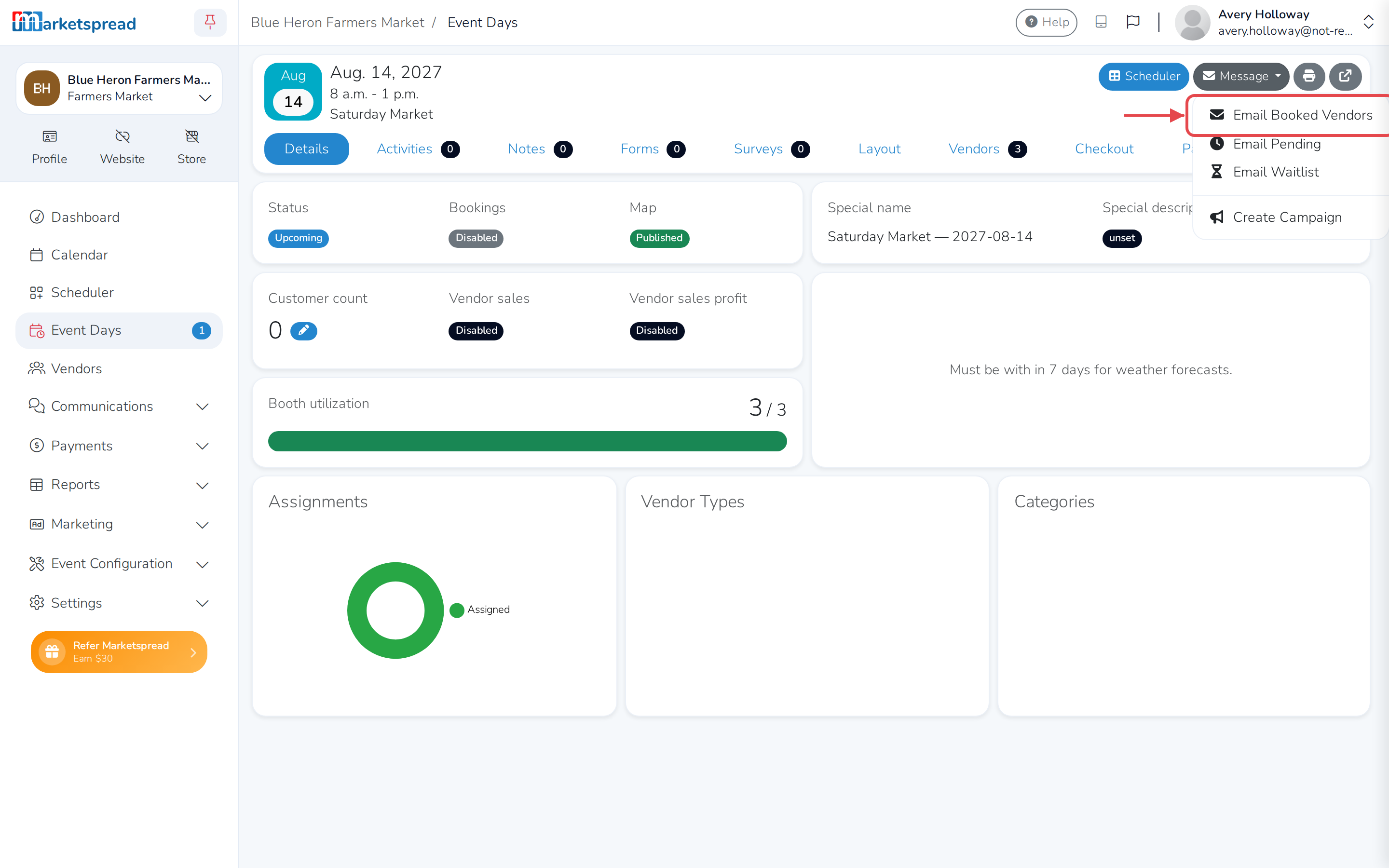The image size is (1389, 868).
Task: Open the Blue Heron market switcher dropdown
Action: (x=119, y=88)
